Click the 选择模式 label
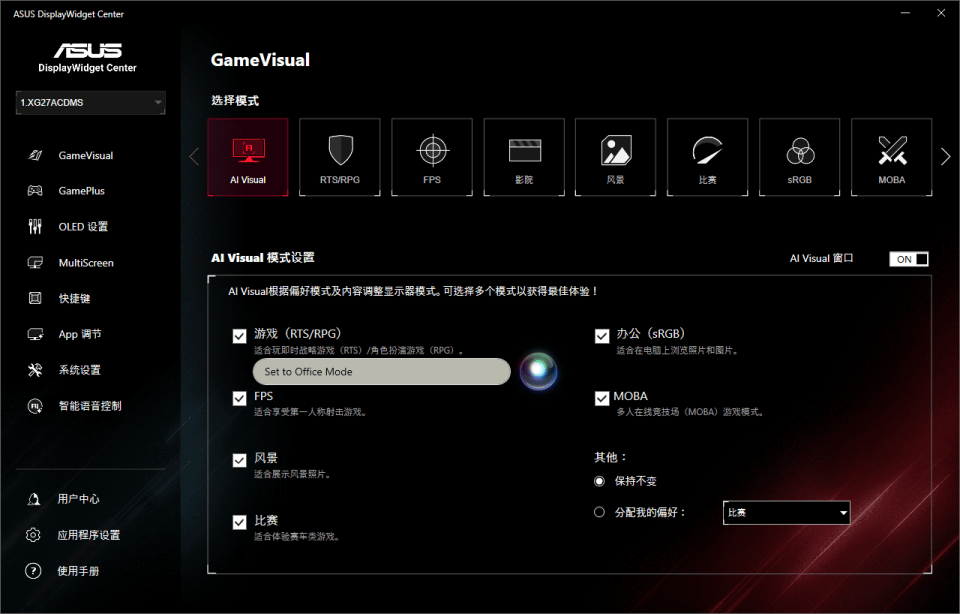The width and height of the screenshot is (960, 614). point(235,100)
